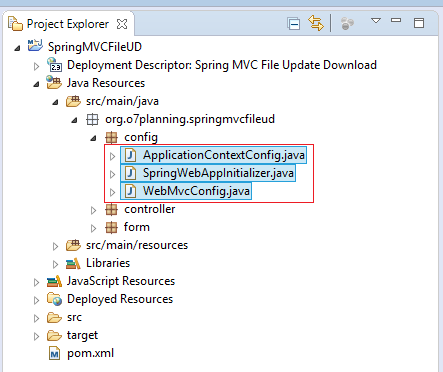
Task: Click the Collapse All toolbar icon
Action: click(293, 24)
